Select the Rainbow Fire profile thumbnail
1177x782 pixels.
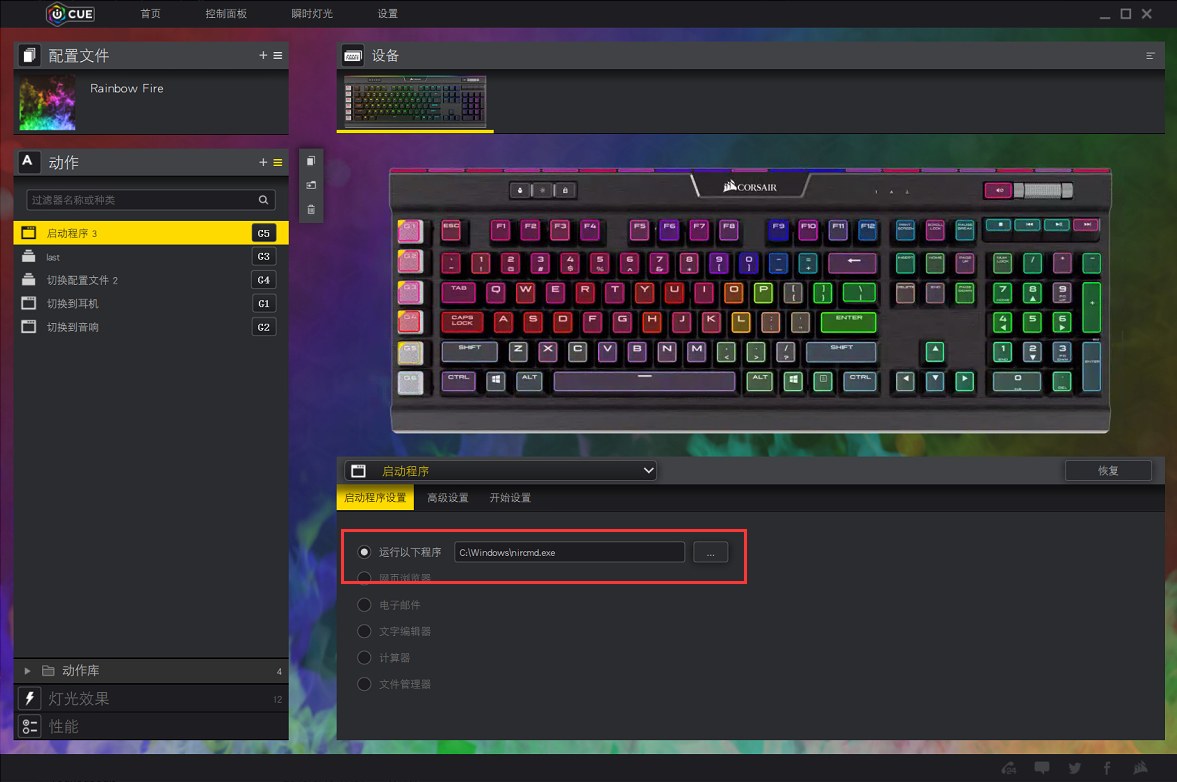coord(47,102)
